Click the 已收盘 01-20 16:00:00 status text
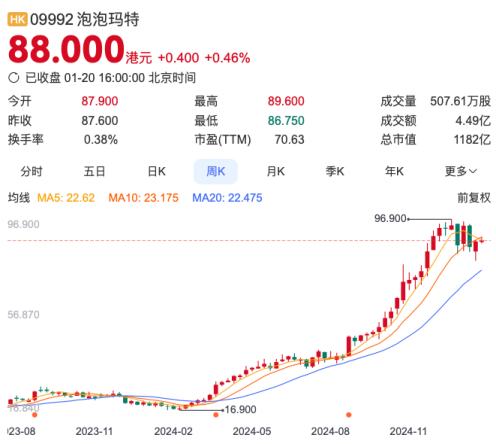This screenshot has height=444, width=496. pos(110,78)
